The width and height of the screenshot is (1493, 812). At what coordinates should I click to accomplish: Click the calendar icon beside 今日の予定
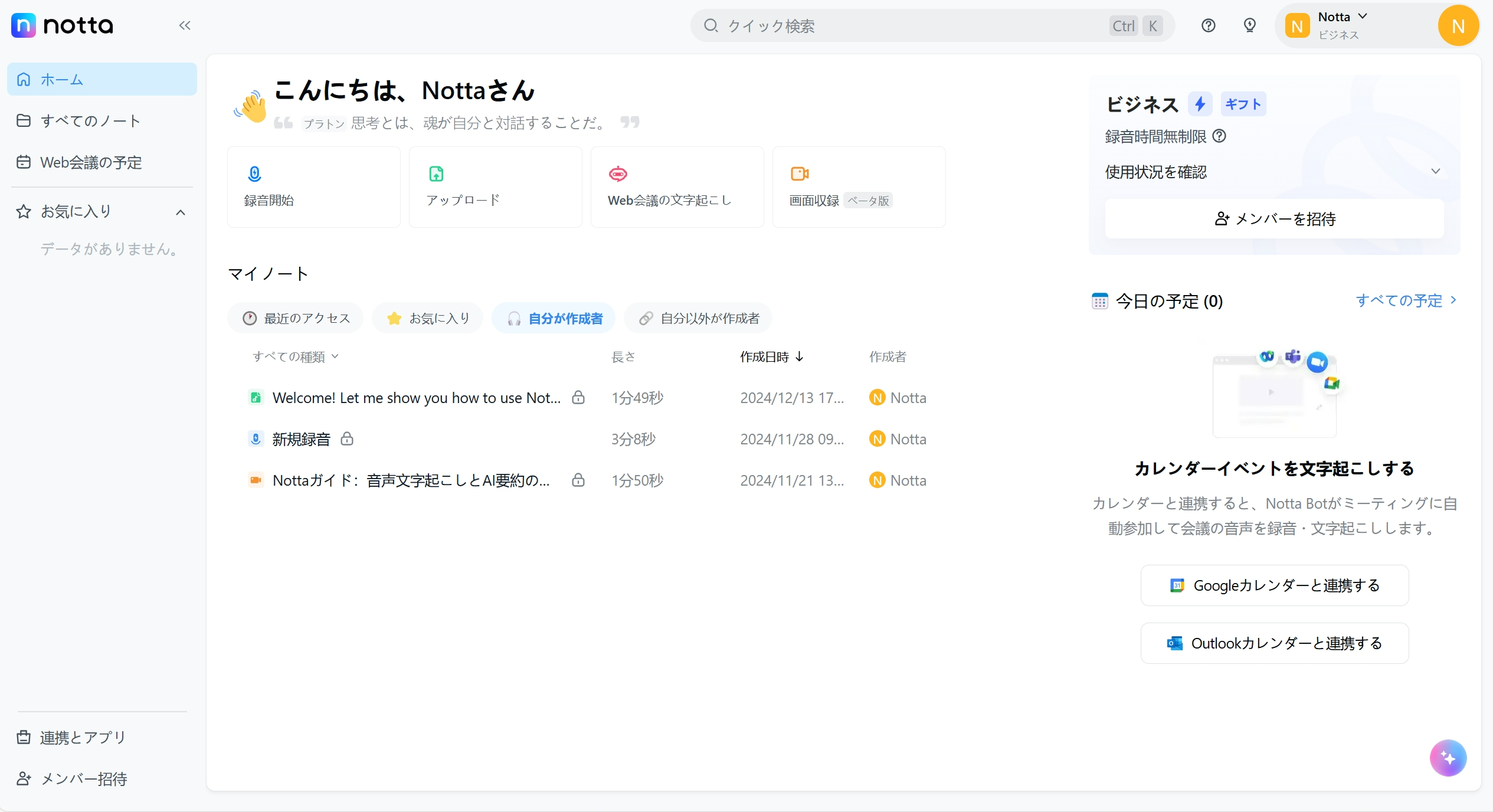click(x=1100, y=301)
